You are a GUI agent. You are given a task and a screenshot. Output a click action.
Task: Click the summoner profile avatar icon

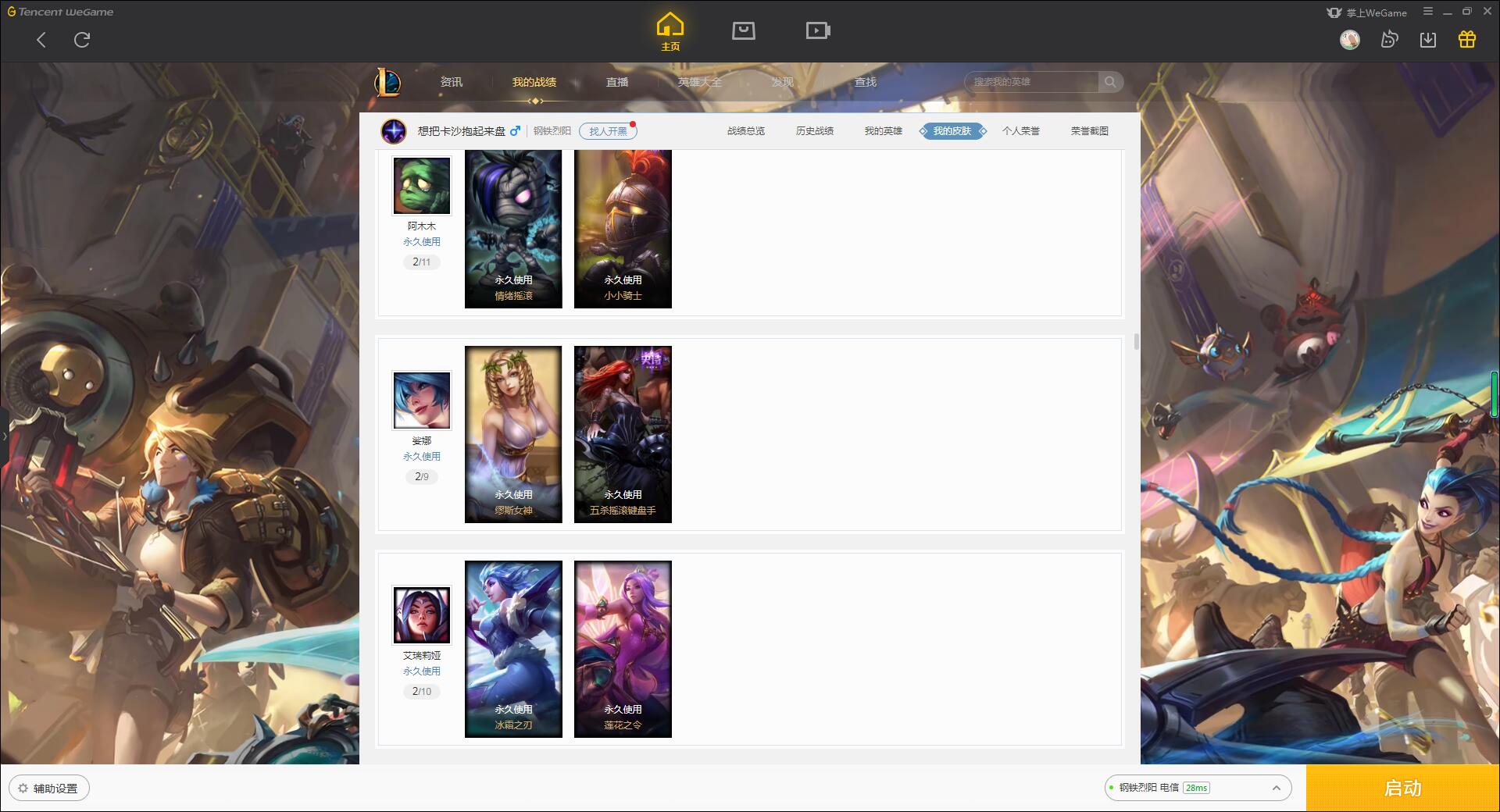pos(394,131)
